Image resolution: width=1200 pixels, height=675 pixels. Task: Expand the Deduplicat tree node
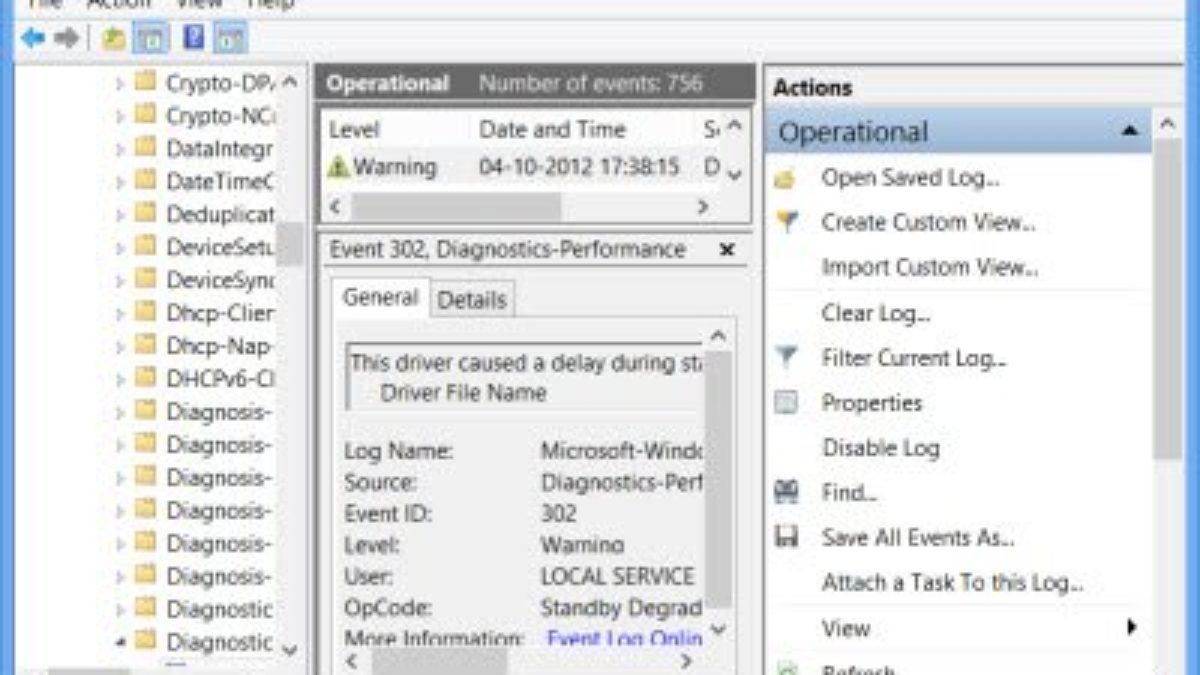pyautogui.click(x=120, y=215)
